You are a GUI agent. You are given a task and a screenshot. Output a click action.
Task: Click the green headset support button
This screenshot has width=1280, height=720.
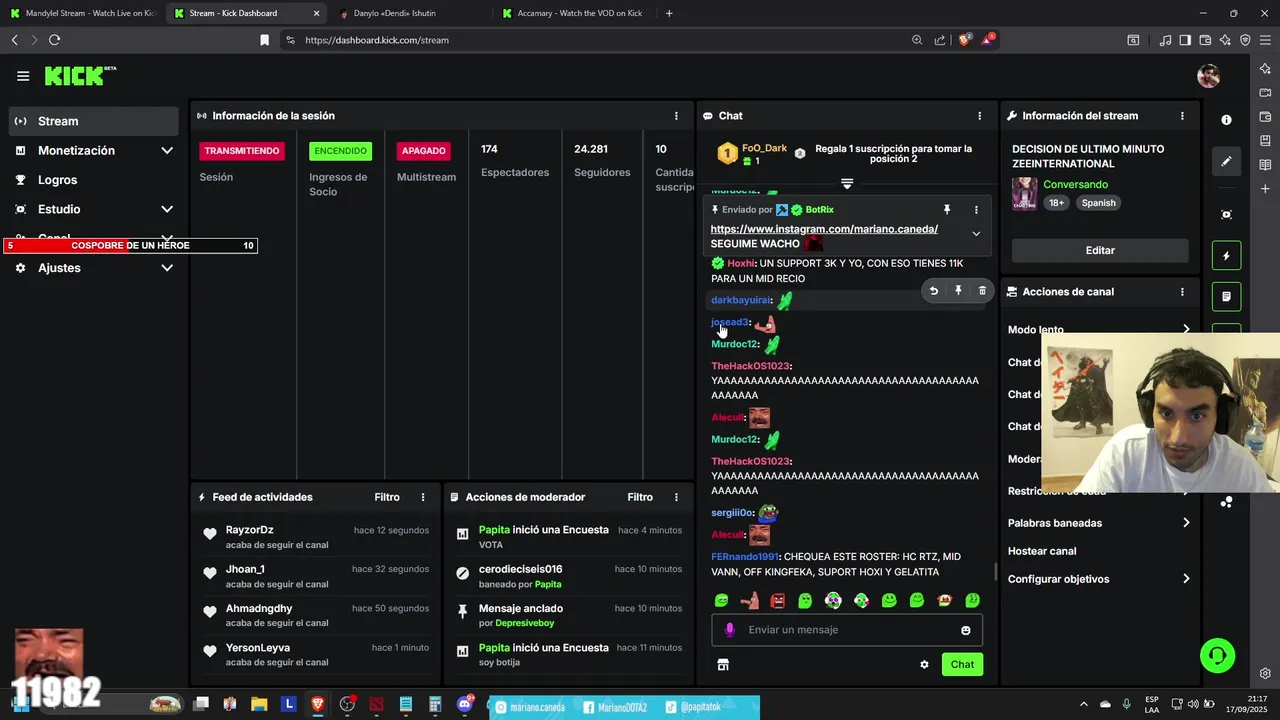[1217, 655]
